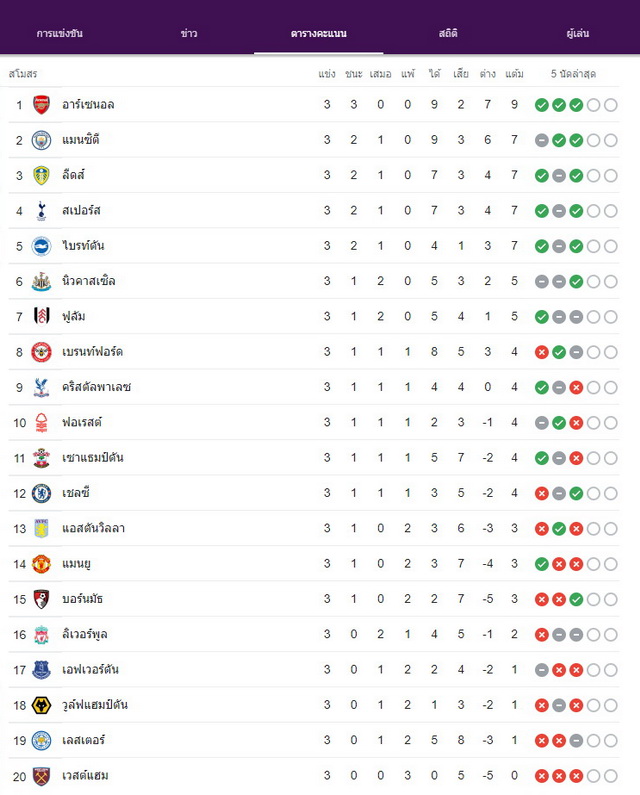Open the อาร์เซนอล team name link

[x=88, y=105]
